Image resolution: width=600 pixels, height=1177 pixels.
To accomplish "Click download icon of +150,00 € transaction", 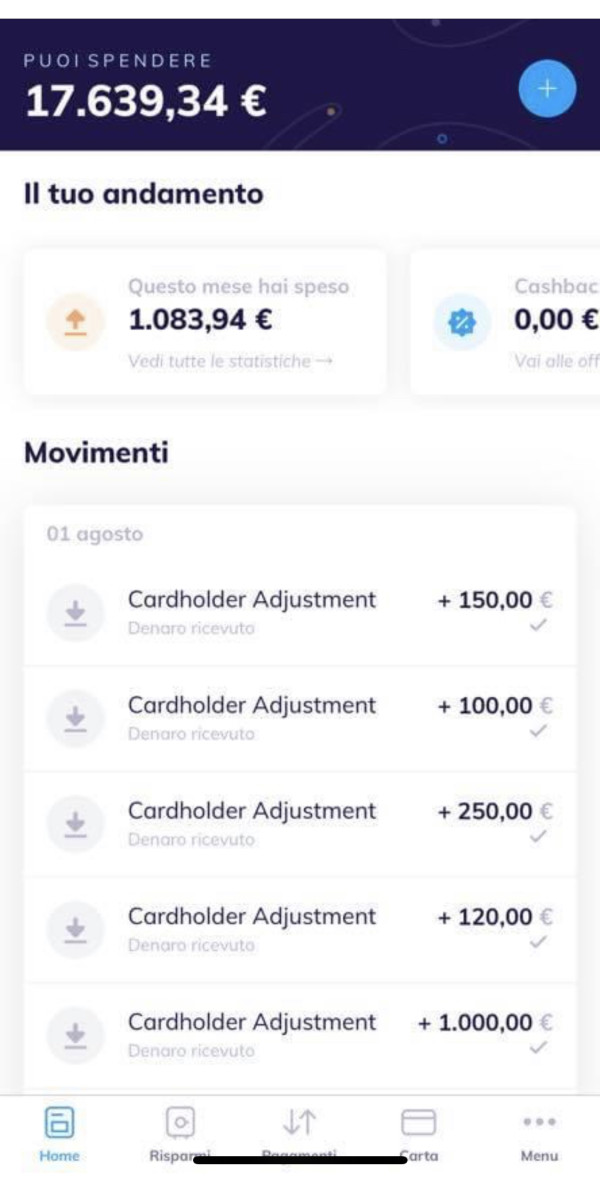I will pyautogui.click(x=75, y=612).
